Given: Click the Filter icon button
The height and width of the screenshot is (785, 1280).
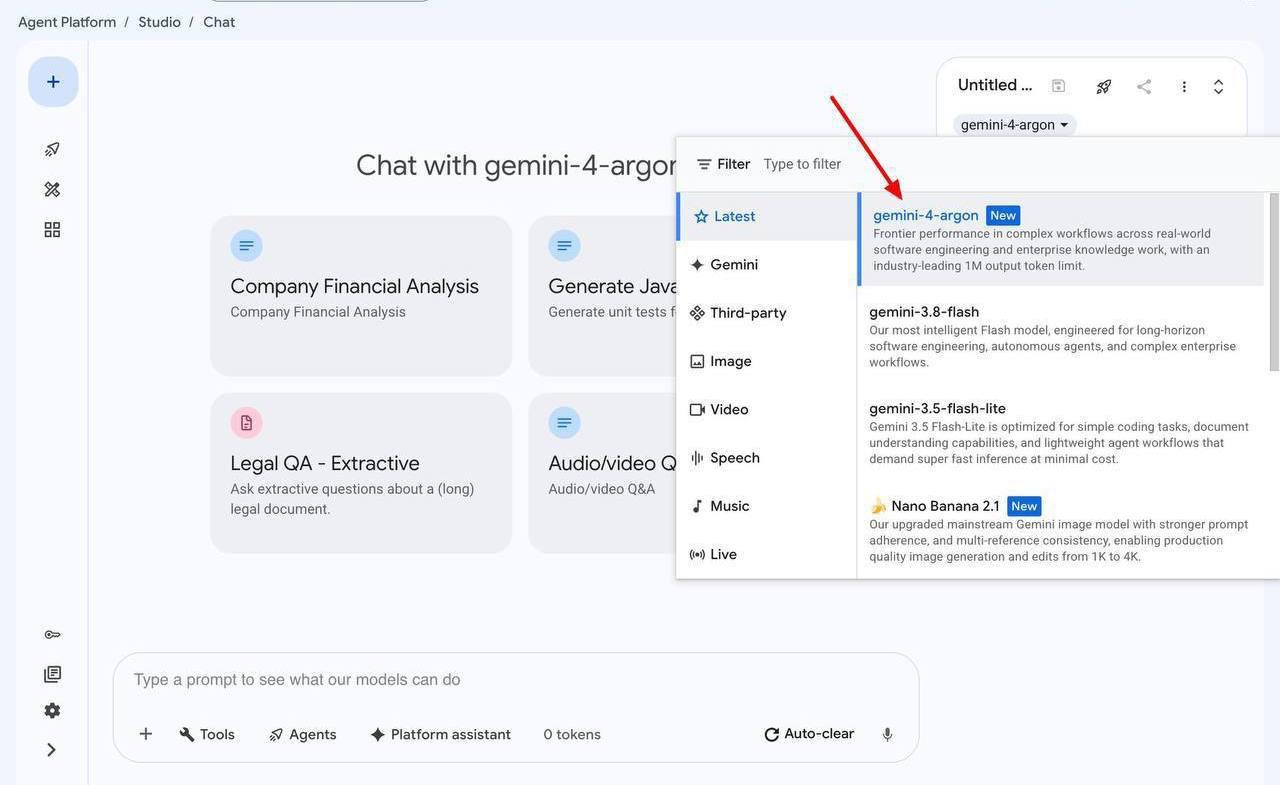Looking at the screenshot, I should (723, 164).
